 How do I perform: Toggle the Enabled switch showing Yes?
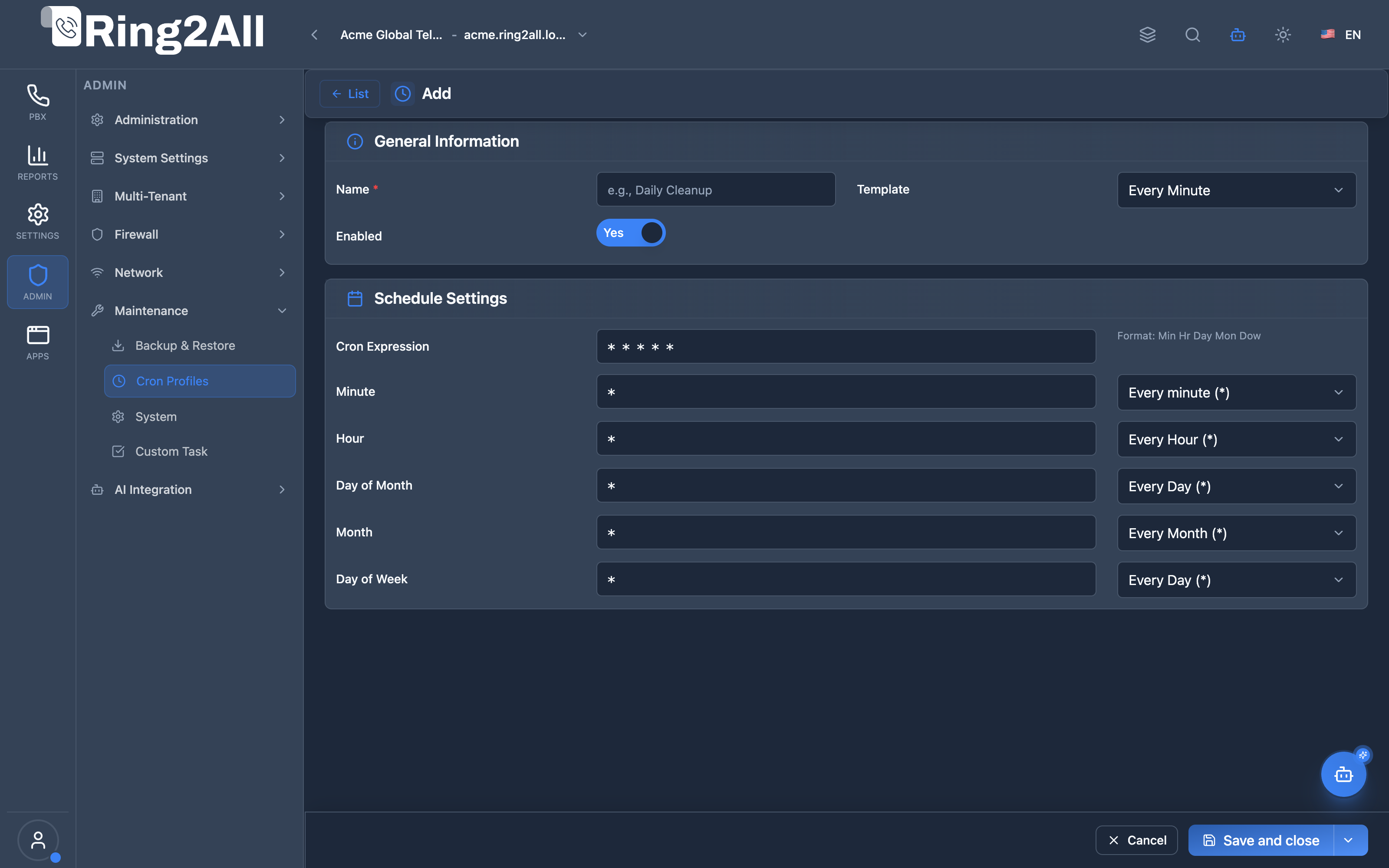tap(631, 233)
